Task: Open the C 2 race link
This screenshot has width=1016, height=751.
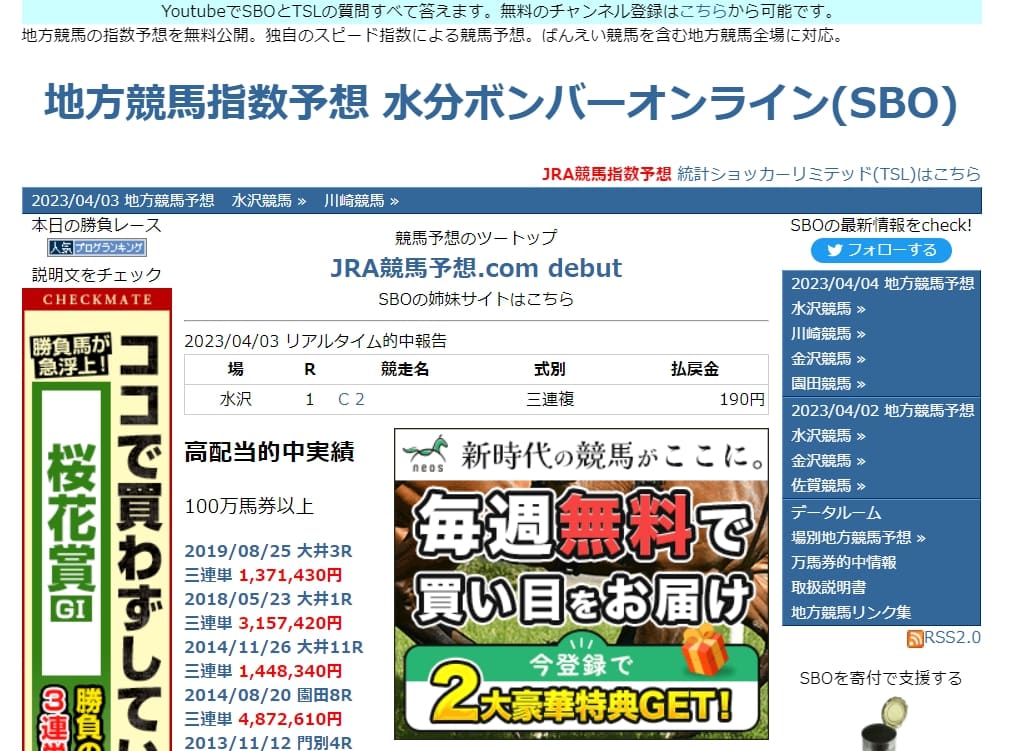Action: (351, 399)
